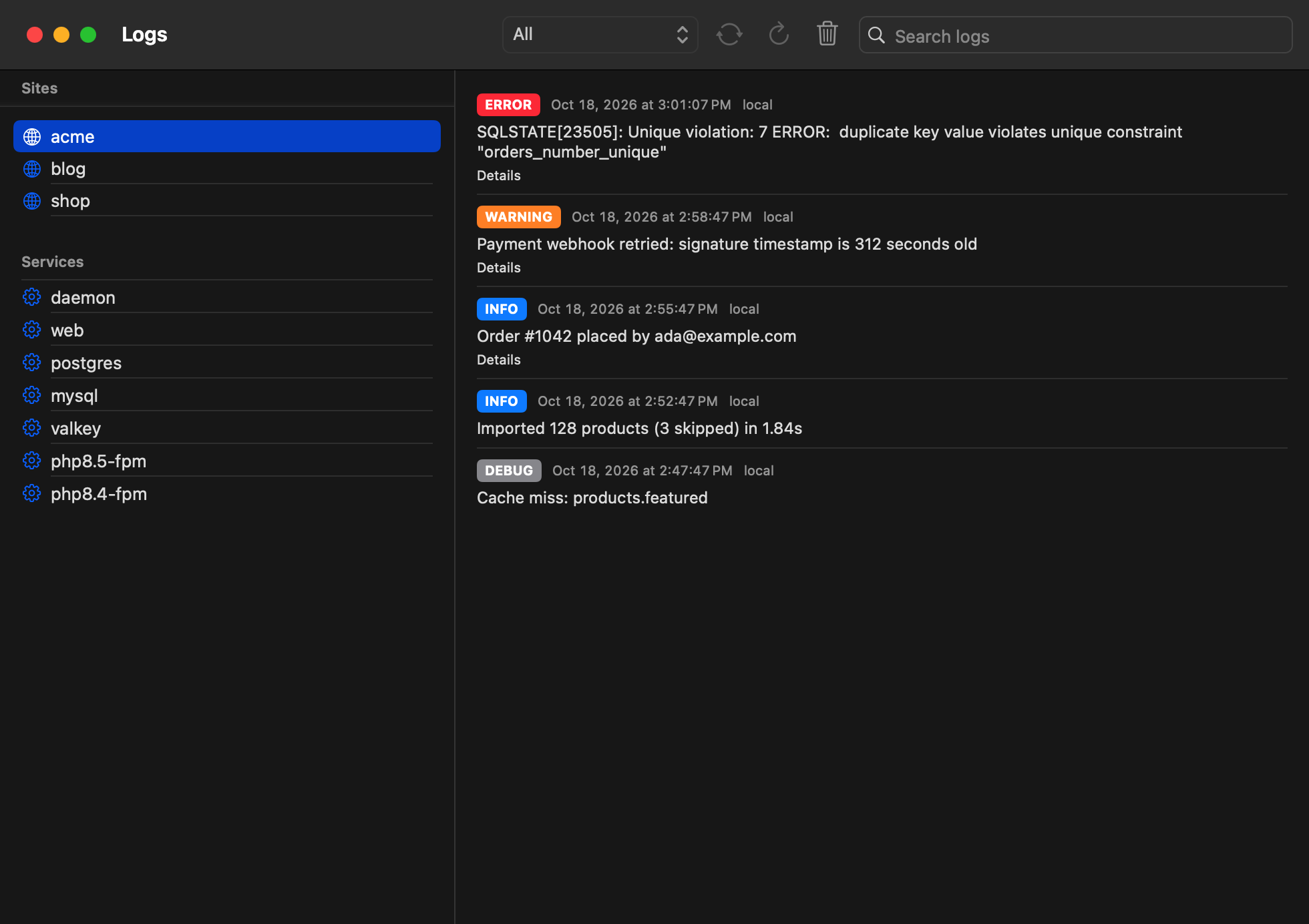The image size is (1309, 924).
Task: Click the gear icon beside postgres
Action: pos(32,363)
